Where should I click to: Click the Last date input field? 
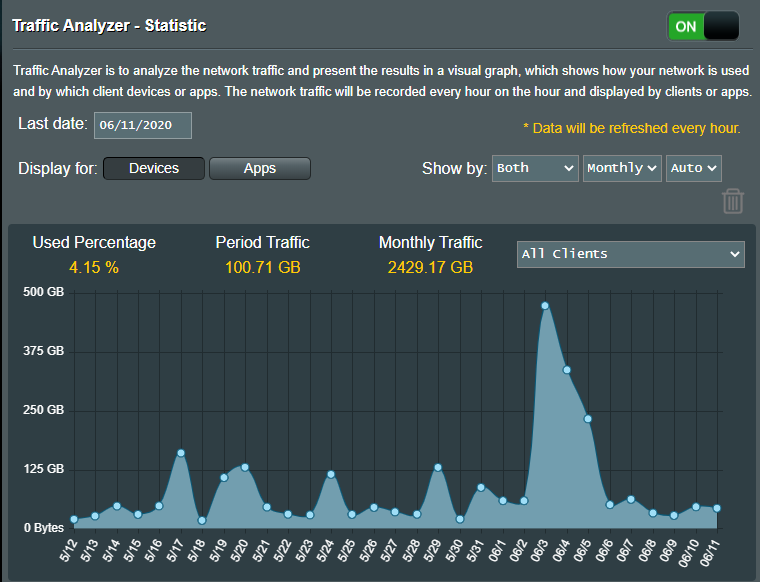point(142,125)
